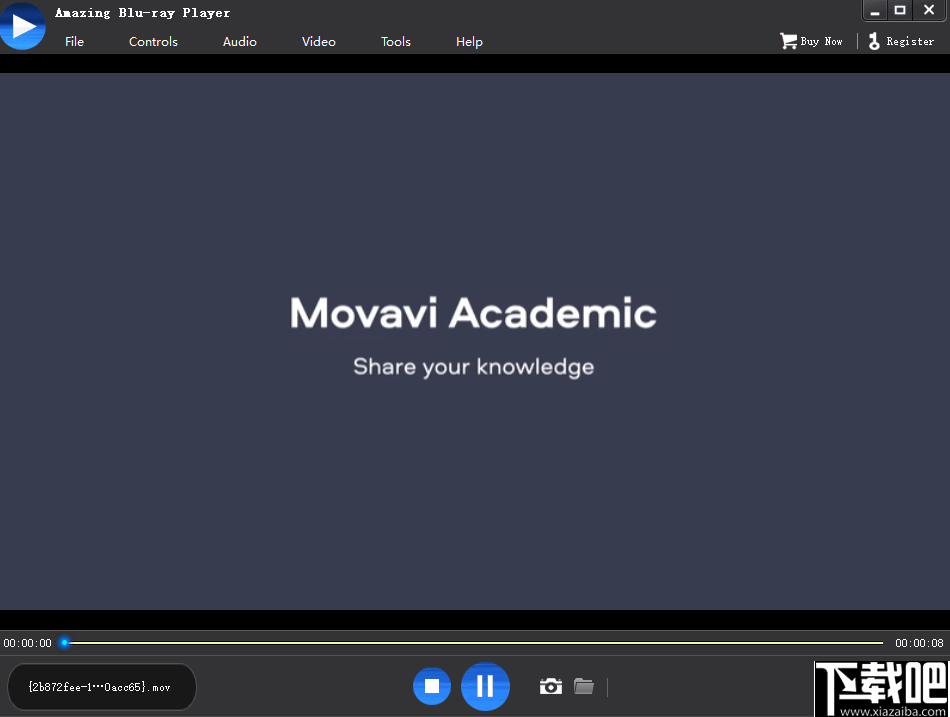Stop the video playback
Viewport: 950px width, 717px height.
432,686
